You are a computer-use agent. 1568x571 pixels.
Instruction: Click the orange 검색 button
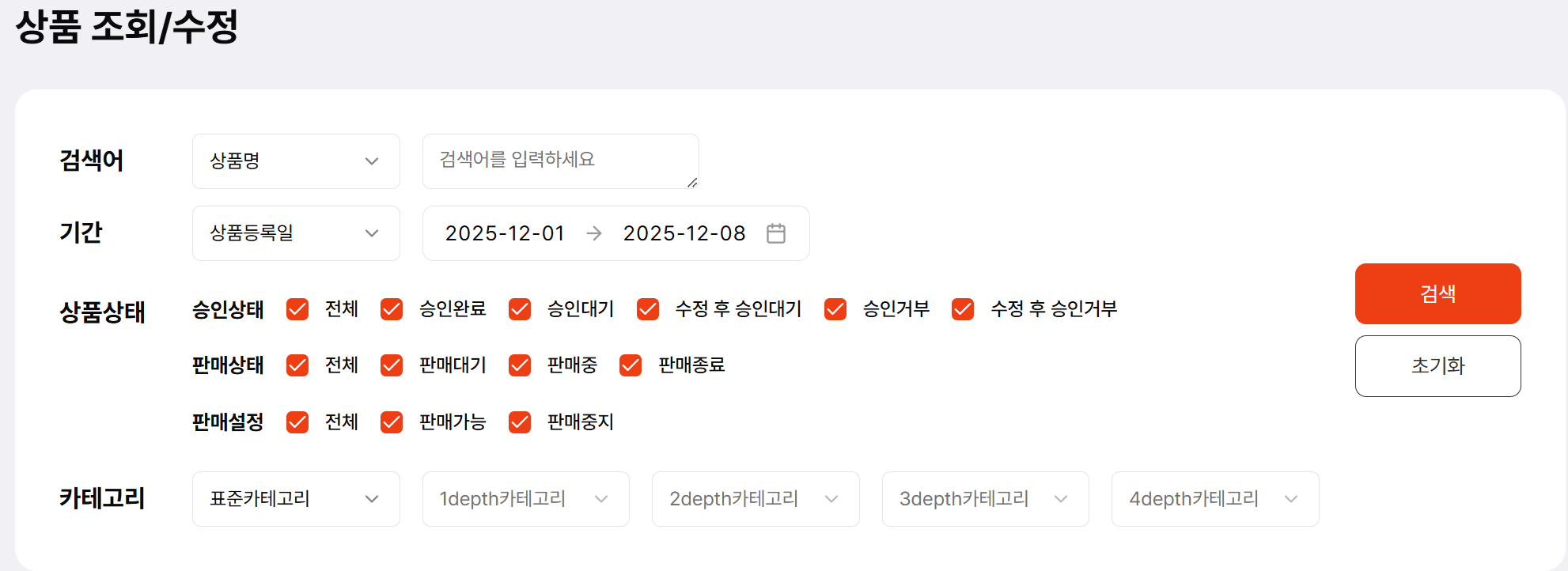(1437, 293)
